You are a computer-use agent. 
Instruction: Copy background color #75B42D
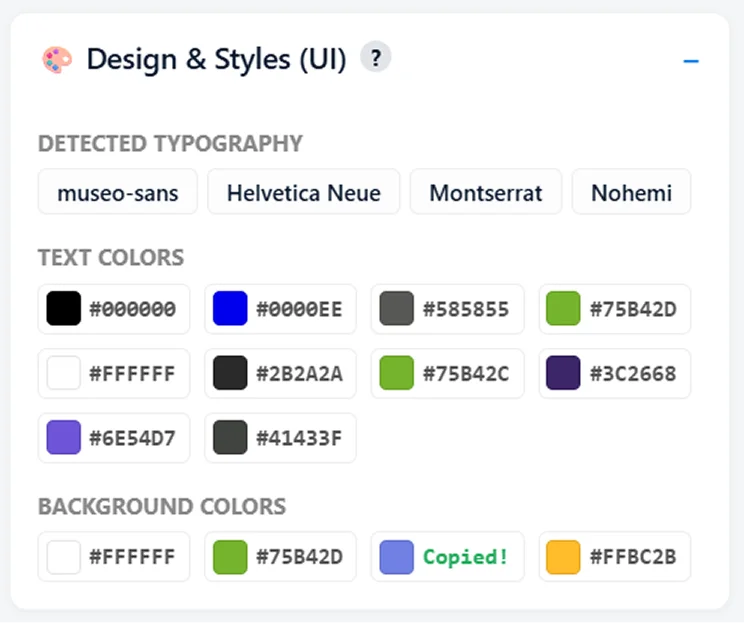point(280,557)
